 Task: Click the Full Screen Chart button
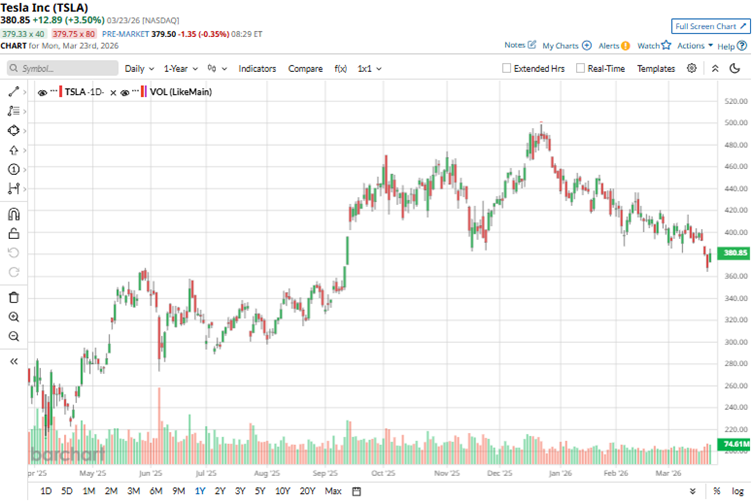click(710, 26)
